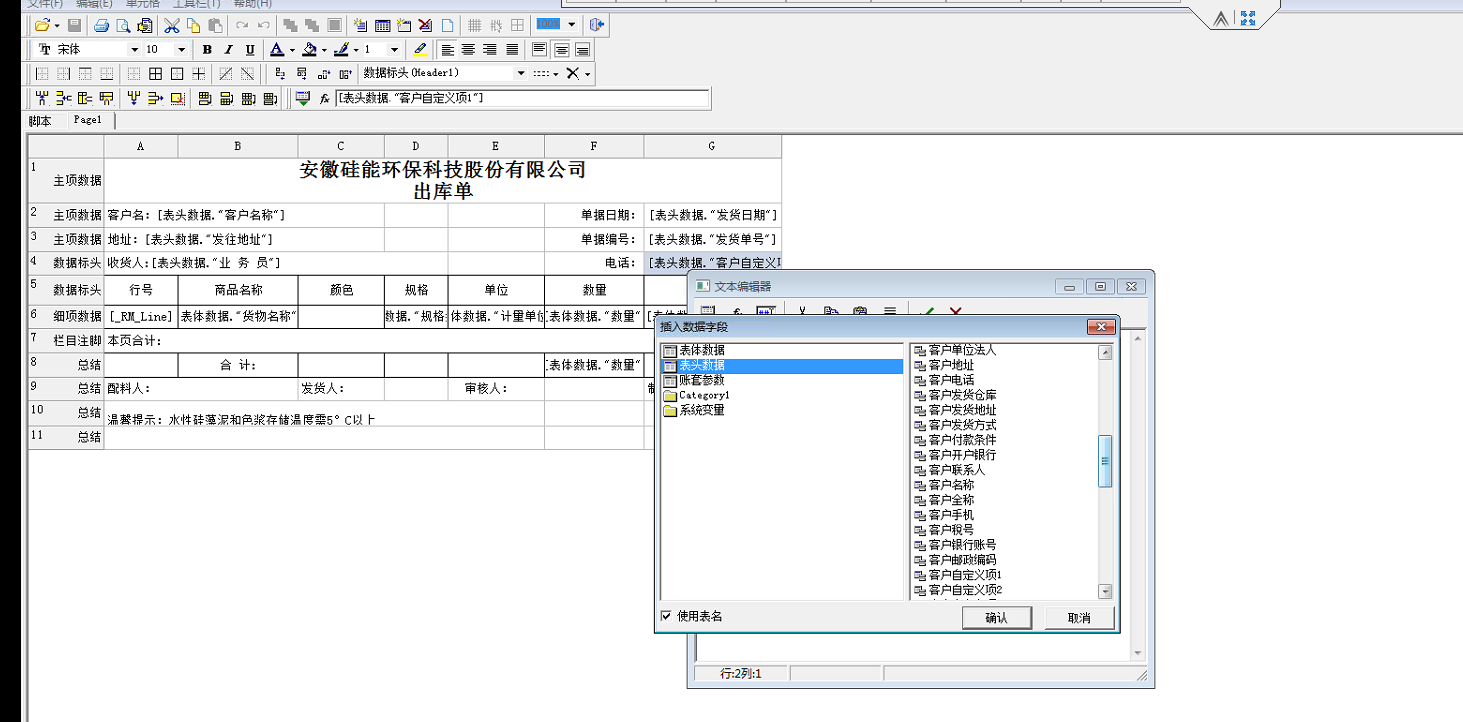
Task: Apply all borders to cell
Action: (155, 74)
